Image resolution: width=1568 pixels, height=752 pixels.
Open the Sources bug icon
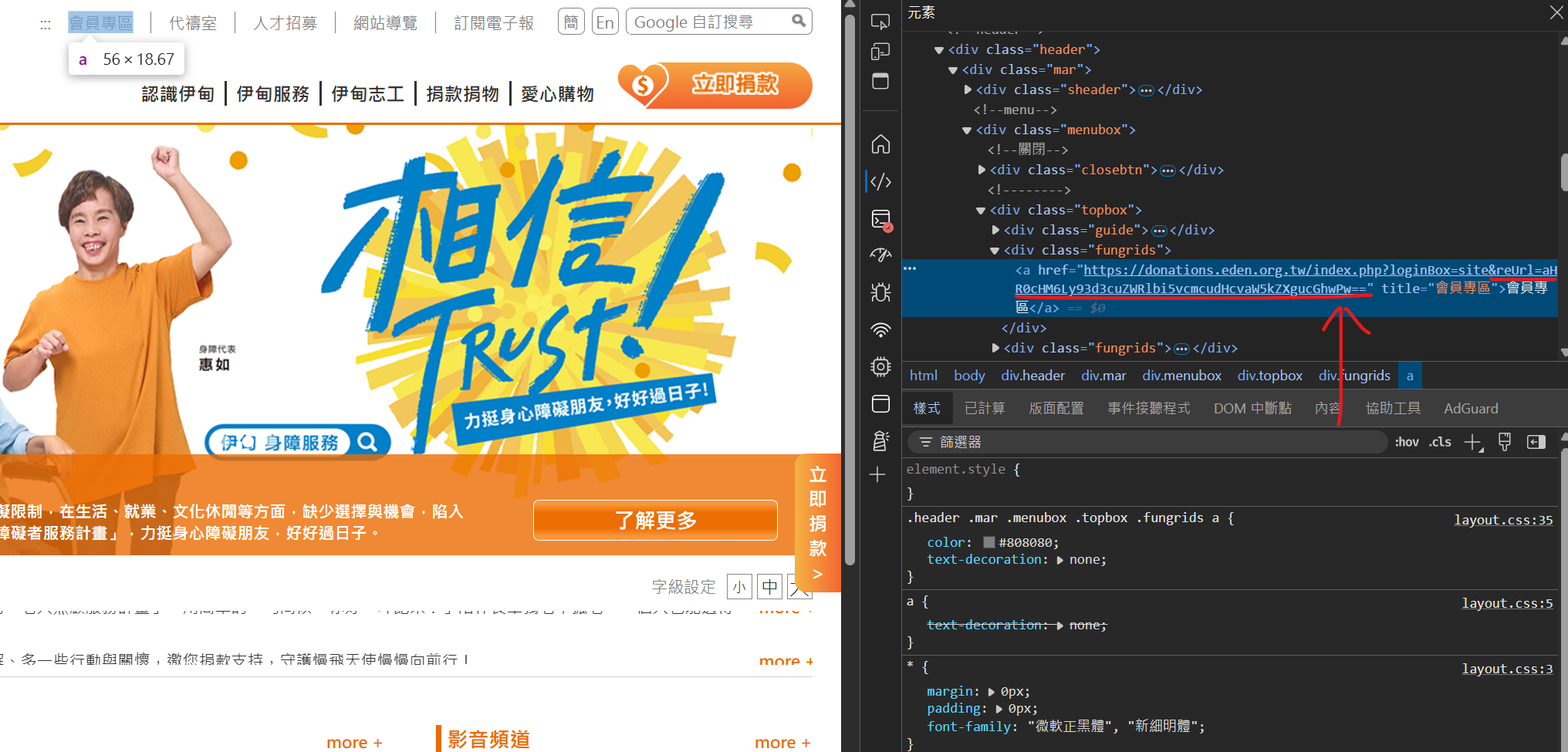click(x=880, y=292)
